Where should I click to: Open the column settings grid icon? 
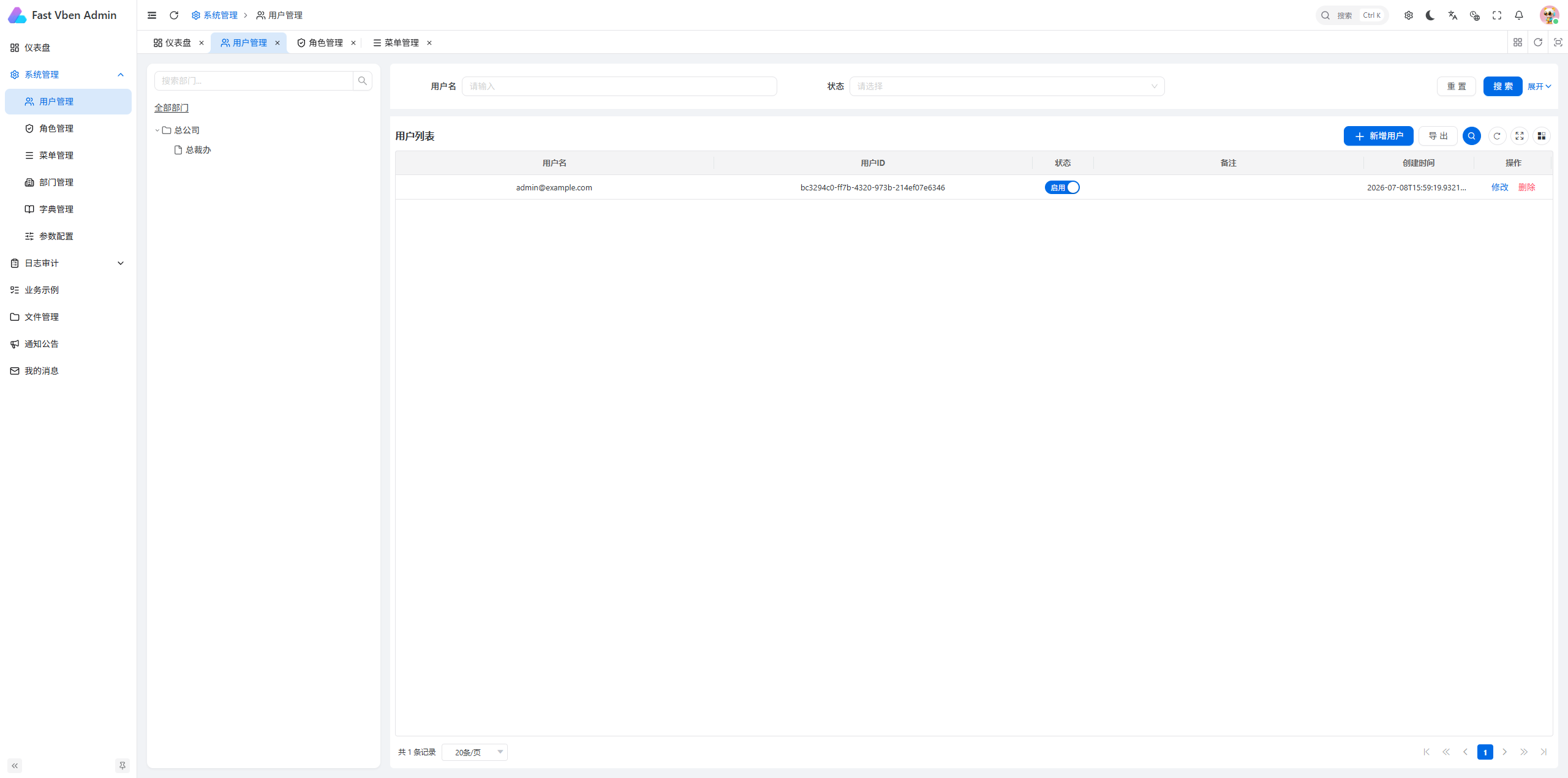click(x=1542, y=136)
